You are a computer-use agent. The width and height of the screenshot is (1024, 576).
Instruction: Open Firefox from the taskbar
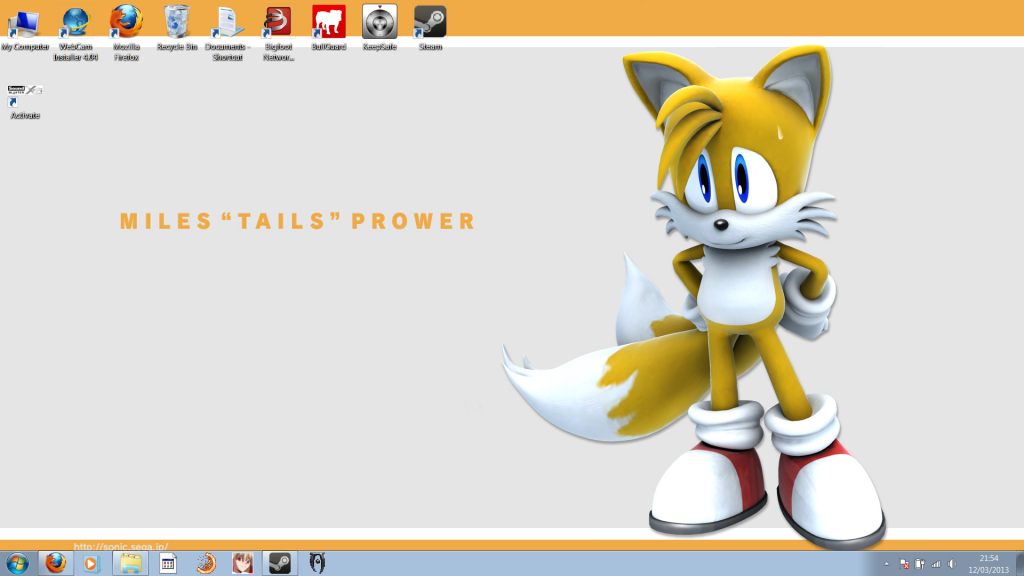click(x=56, y=563)
